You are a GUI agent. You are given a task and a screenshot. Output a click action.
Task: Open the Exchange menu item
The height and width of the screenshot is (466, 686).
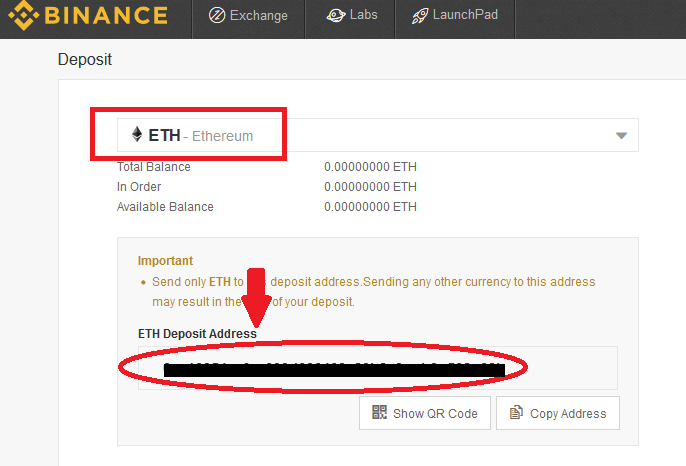[248, 16]
